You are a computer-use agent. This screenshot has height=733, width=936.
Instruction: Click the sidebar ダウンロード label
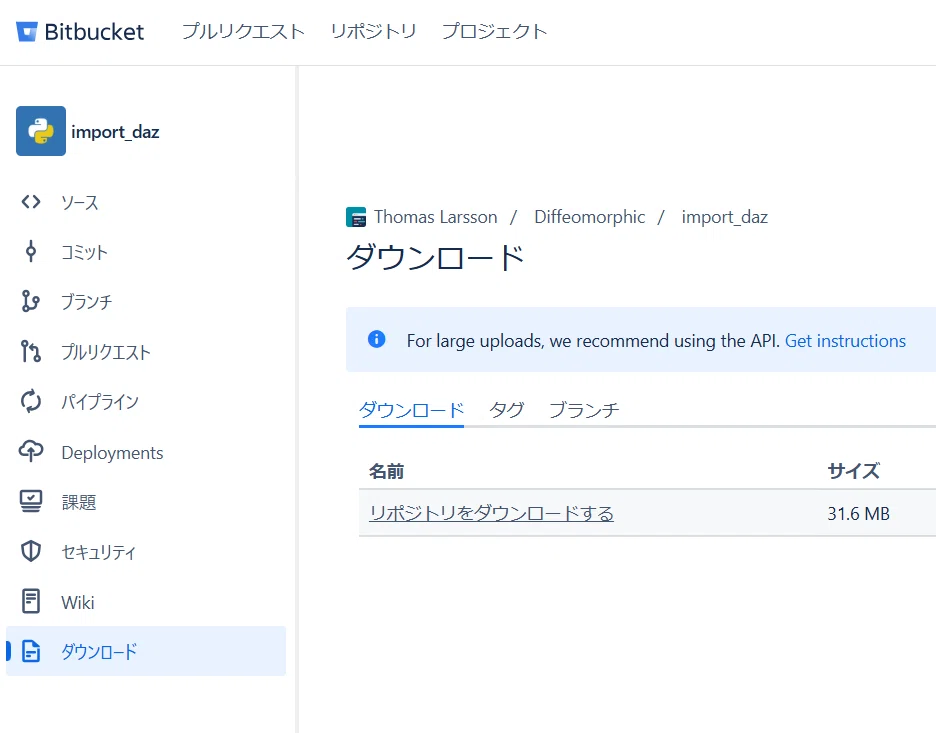point(100,651)
